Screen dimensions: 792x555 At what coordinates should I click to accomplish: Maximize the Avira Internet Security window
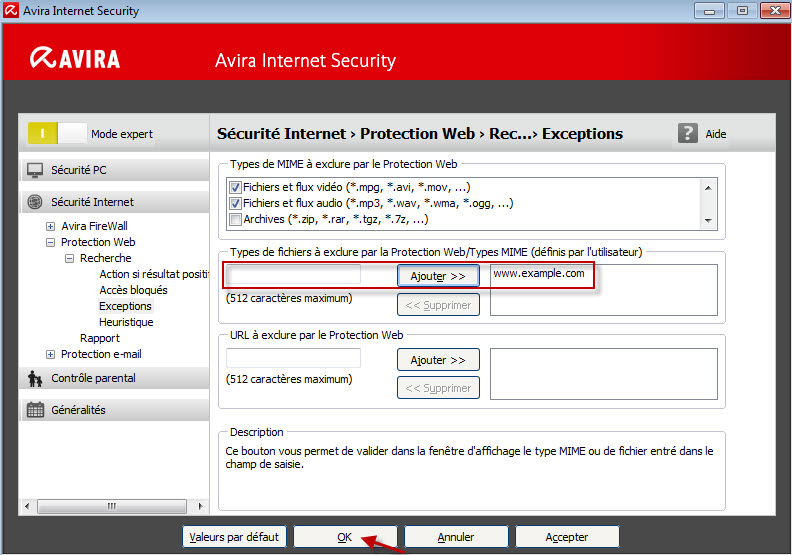pyautogui.click(x=742, y=11)
